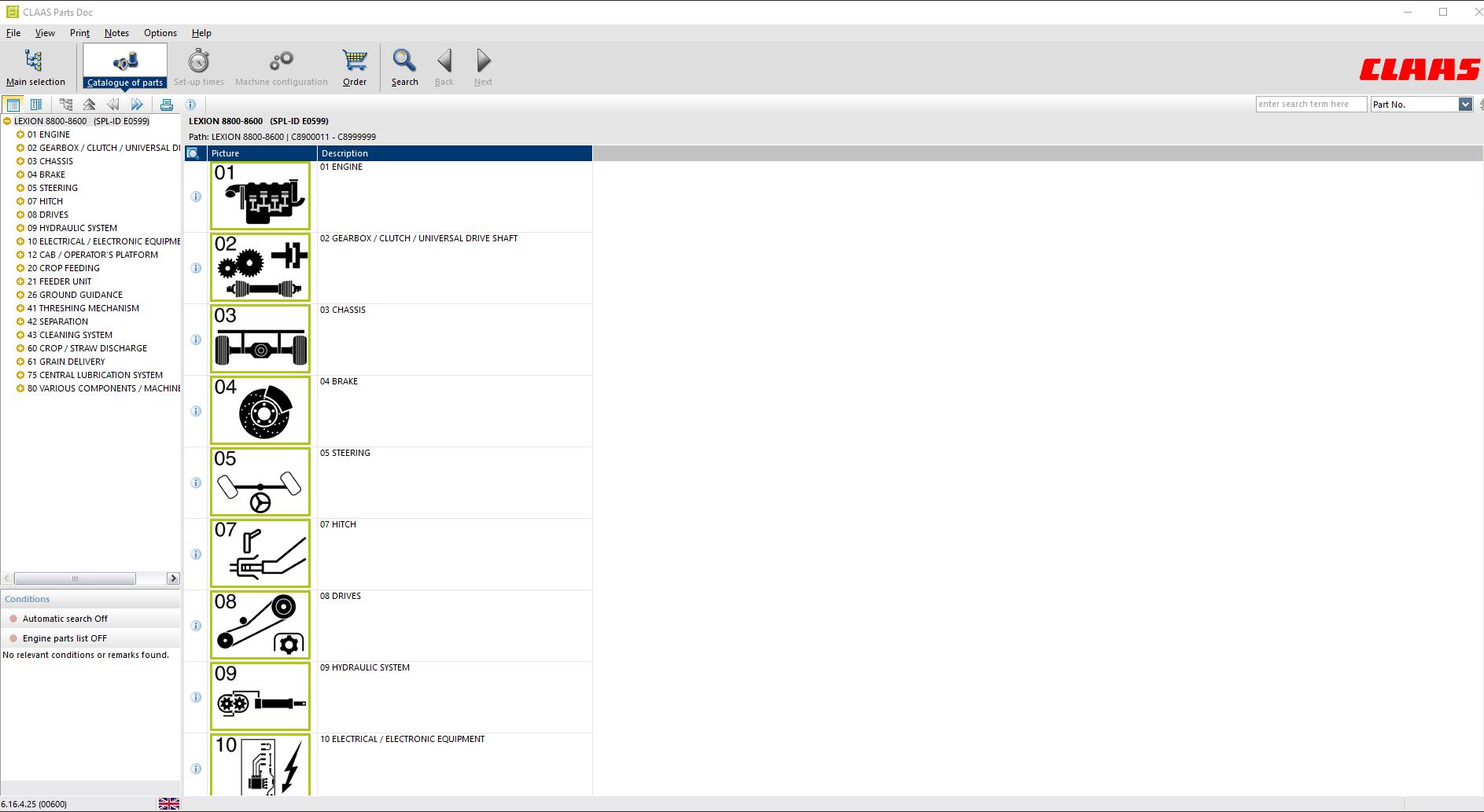Expand the 20 CROP FEEDING tree node

click(20, 268)
